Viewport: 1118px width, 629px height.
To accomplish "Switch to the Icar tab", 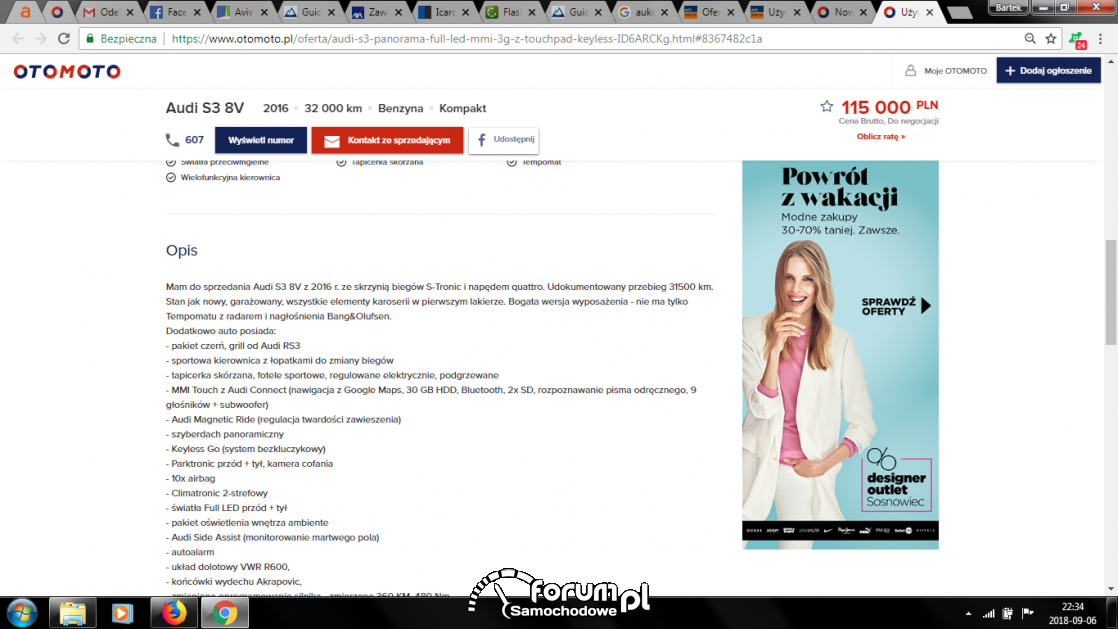I will (443, 12).
